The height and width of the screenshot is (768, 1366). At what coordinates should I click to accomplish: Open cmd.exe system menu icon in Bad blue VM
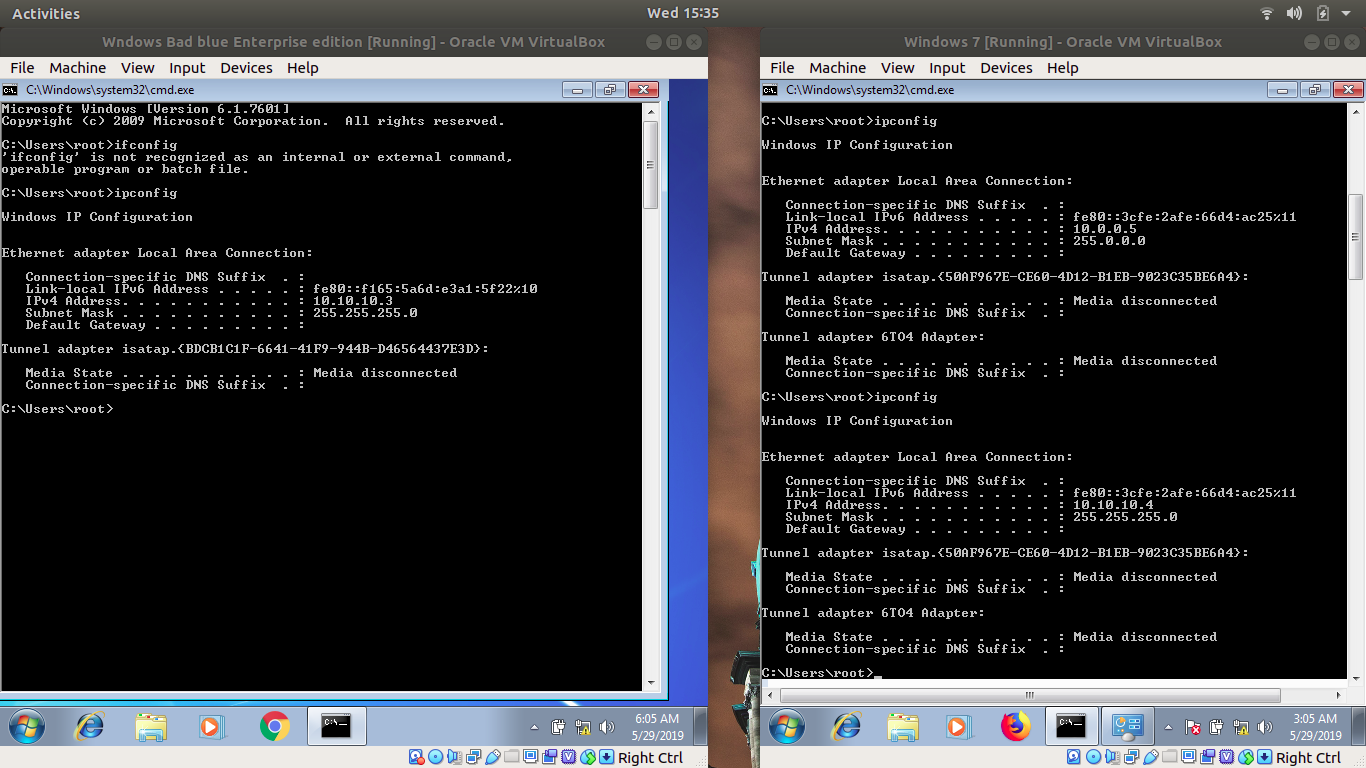10,89
